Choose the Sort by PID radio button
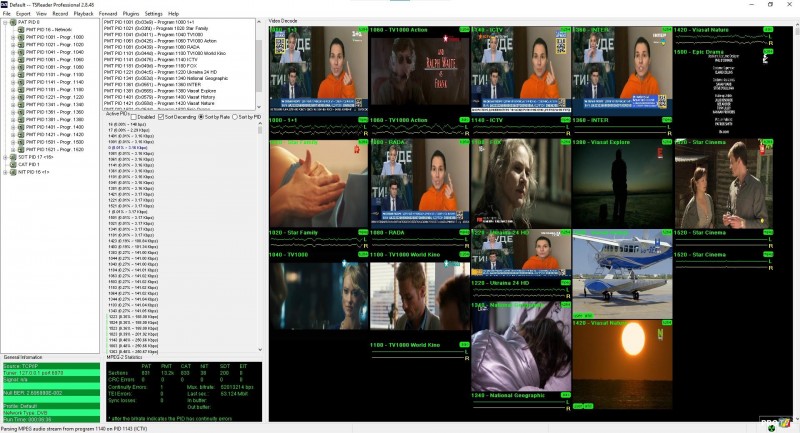This screenshot has width=800, height=433. (x=235, y=117)
